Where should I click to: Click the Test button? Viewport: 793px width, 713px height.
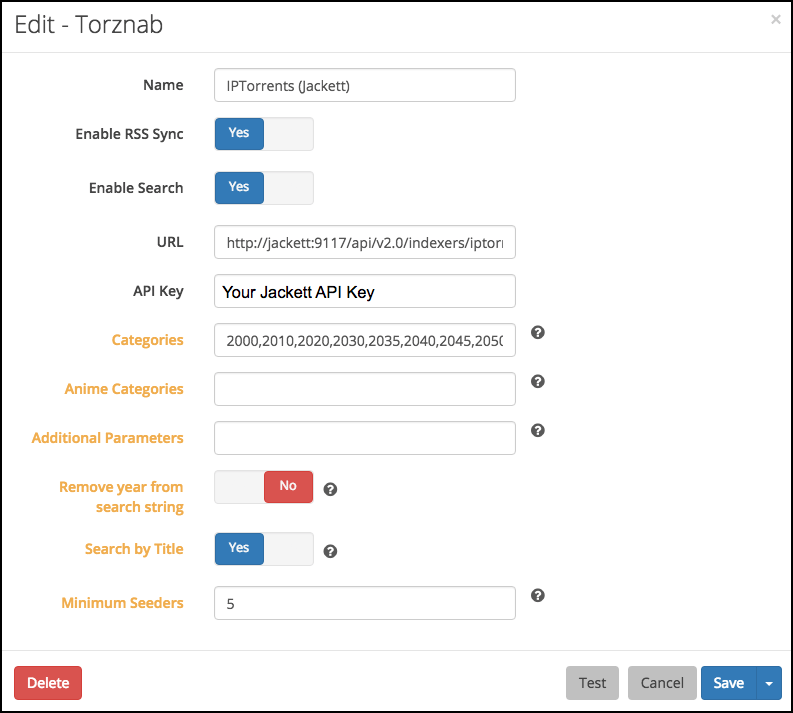592,683
